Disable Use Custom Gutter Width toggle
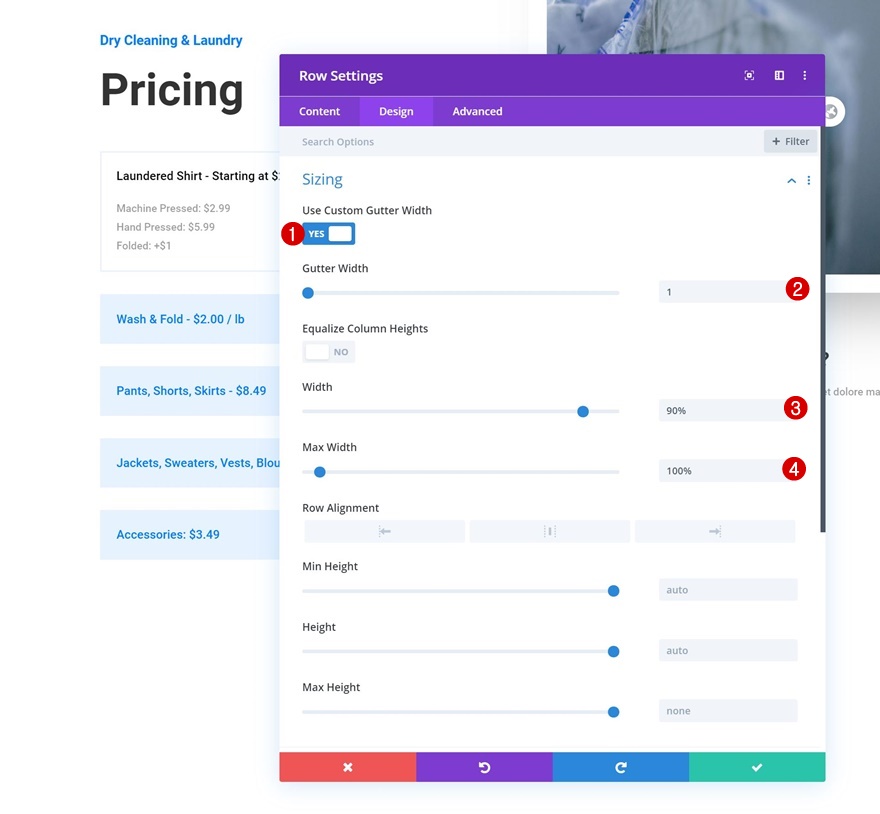 pos(329,234)
